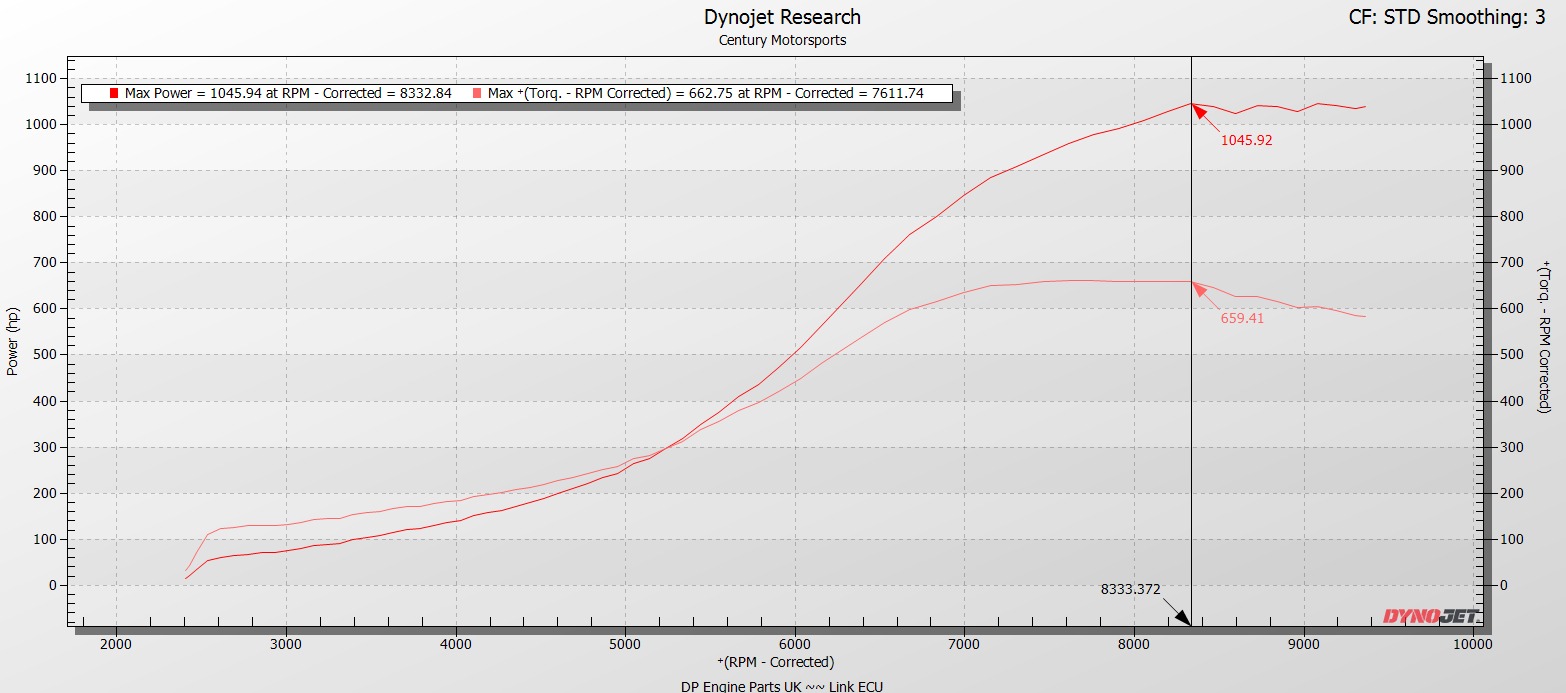This screenshot has width=1566, height=693.
Task: Click the 5000 tick on the RPM axis
Action: (625, 643)
